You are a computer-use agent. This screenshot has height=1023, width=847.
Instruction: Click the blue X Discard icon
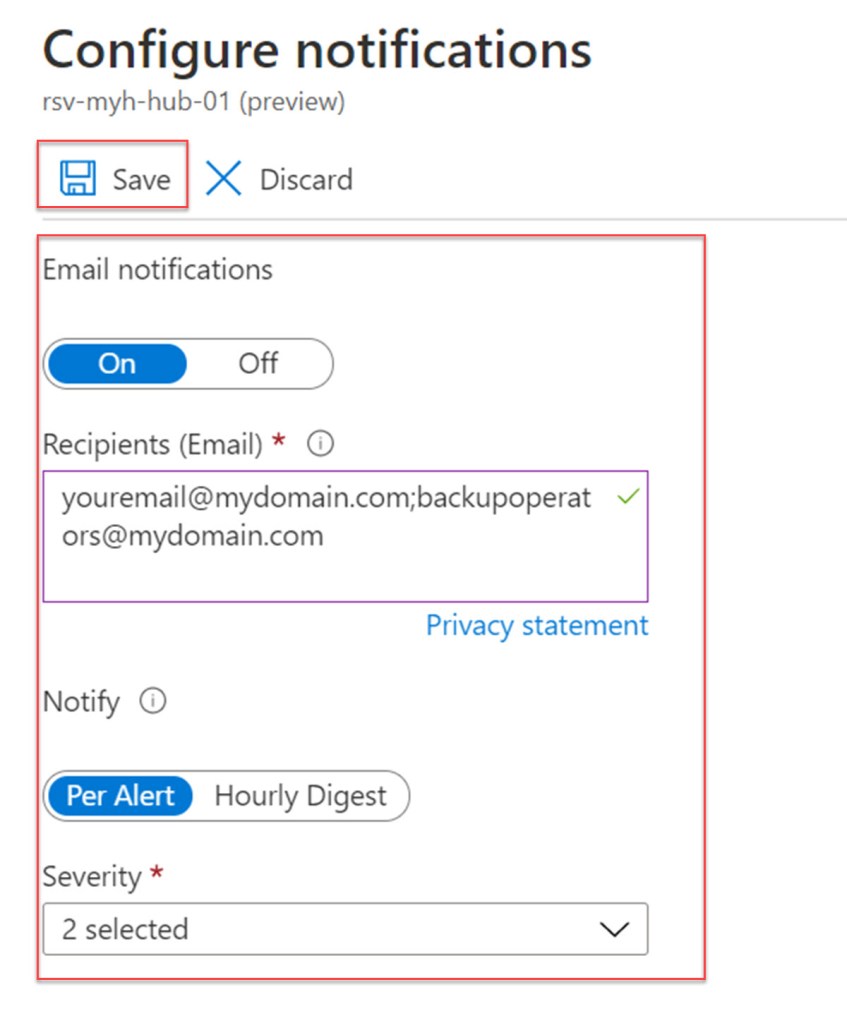[x=222, y=178]
